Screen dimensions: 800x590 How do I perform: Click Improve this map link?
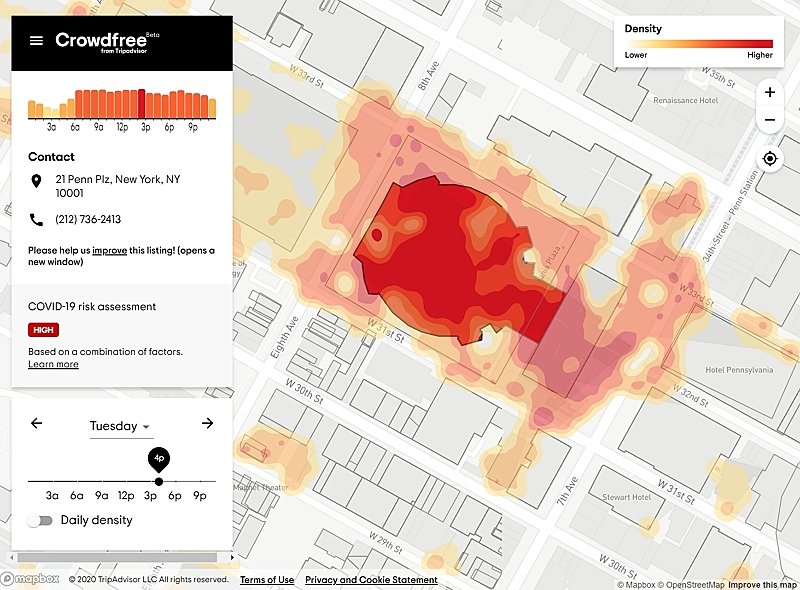[762, 585]
